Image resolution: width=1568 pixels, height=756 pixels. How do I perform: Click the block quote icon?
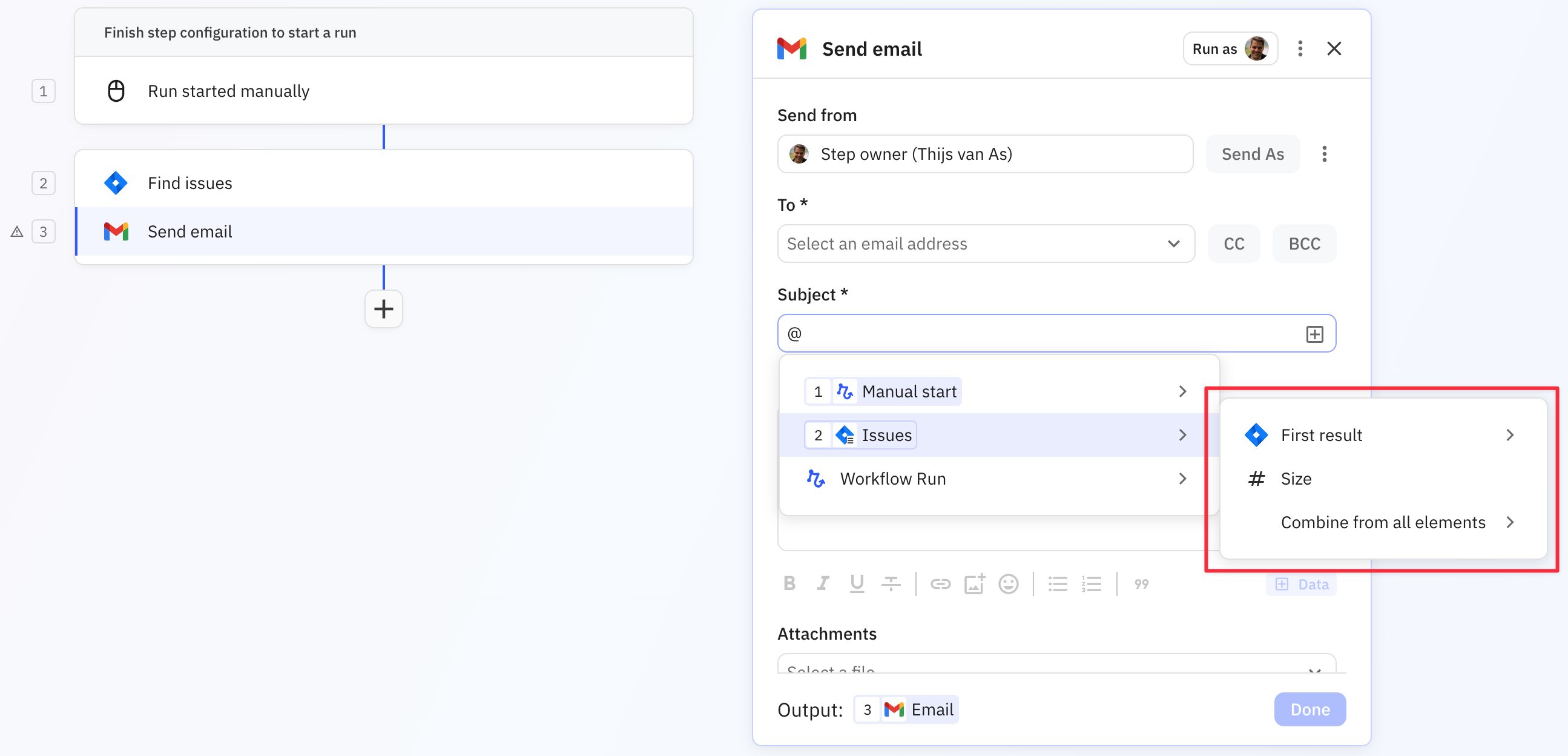click(x=1141, y=583)
